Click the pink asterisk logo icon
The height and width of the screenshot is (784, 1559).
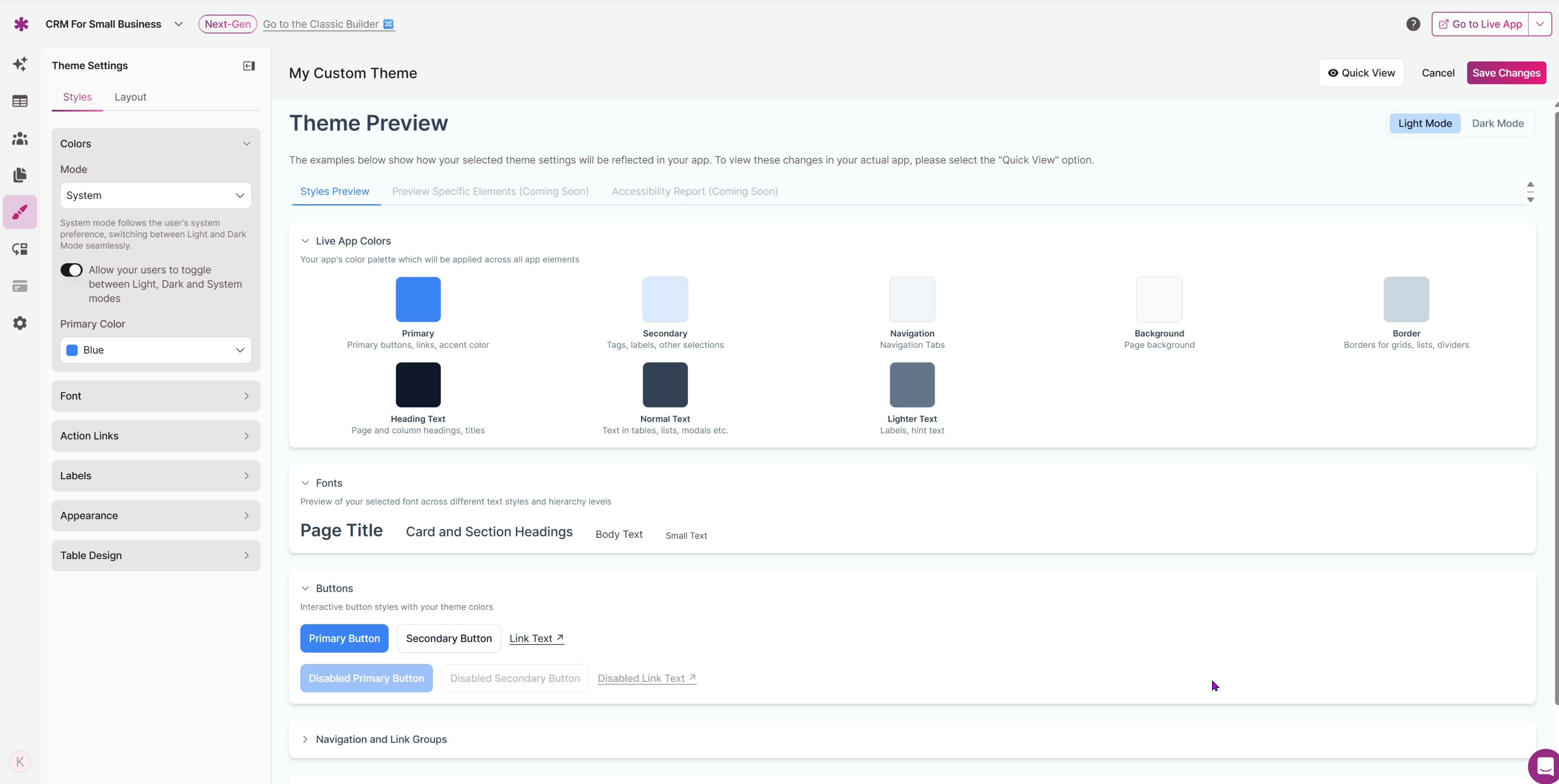pos(21,24)
